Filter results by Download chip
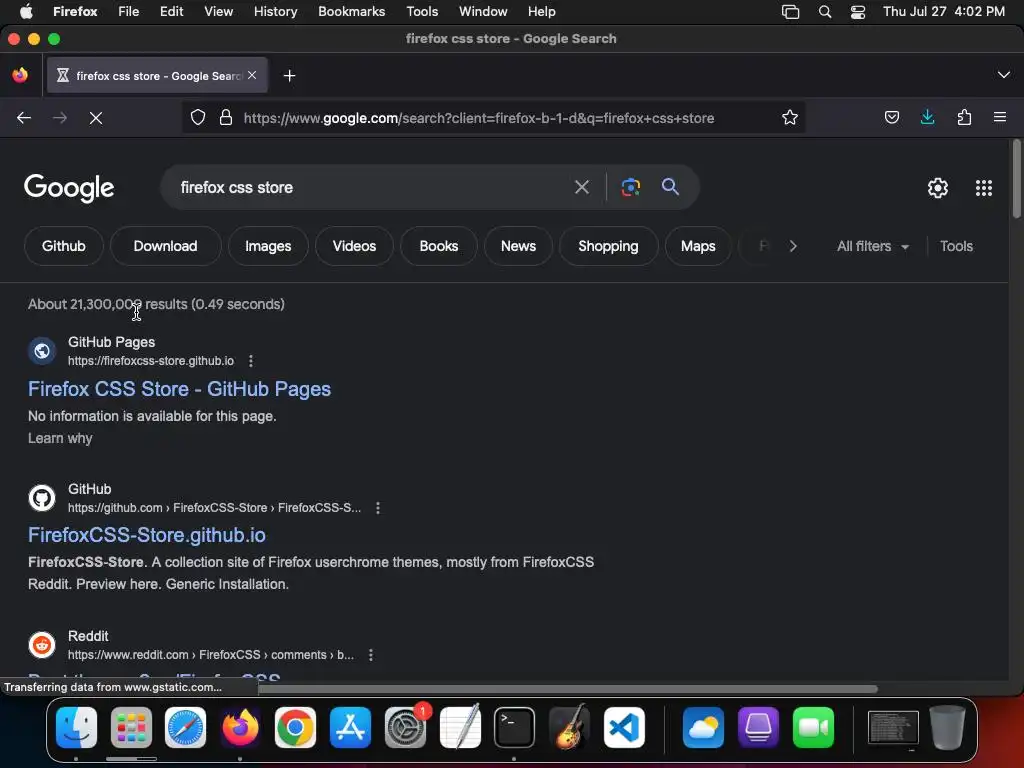Screen dimensions: 1024x768 165,246
